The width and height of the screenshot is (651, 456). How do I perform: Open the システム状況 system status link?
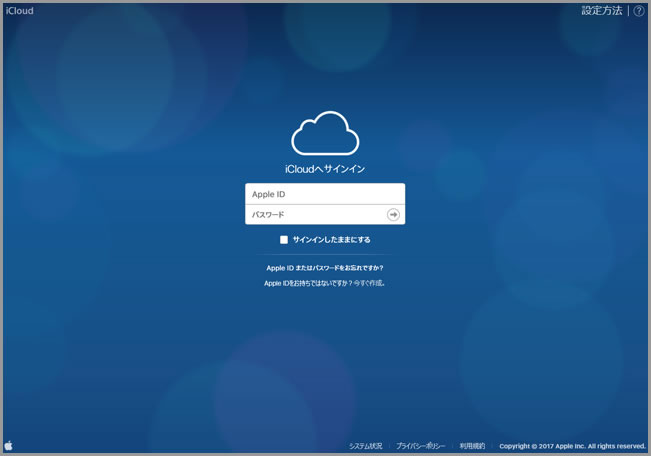point(365,446)
